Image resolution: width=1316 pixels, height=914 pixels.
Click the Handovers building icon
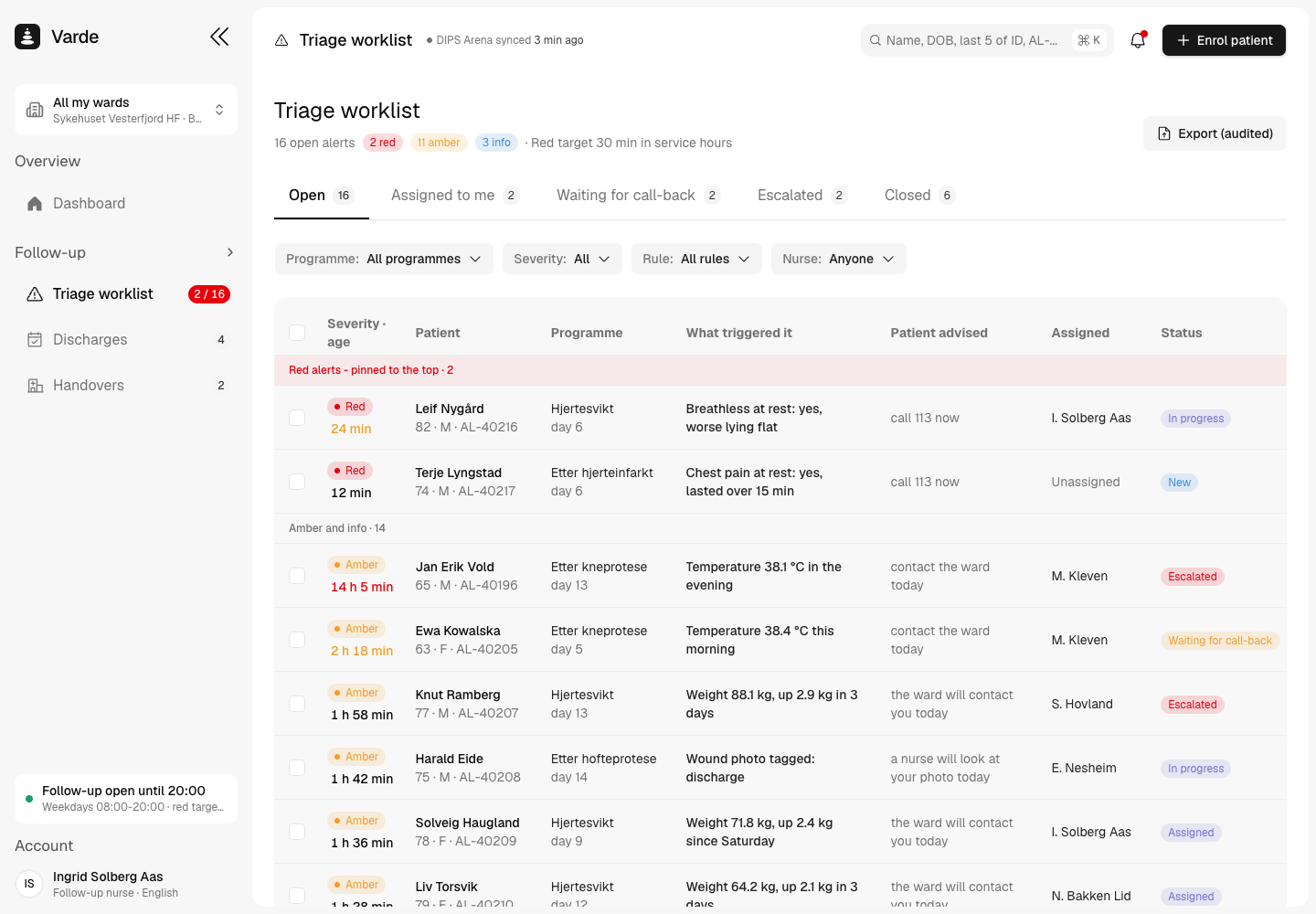(x=35, y=386)
